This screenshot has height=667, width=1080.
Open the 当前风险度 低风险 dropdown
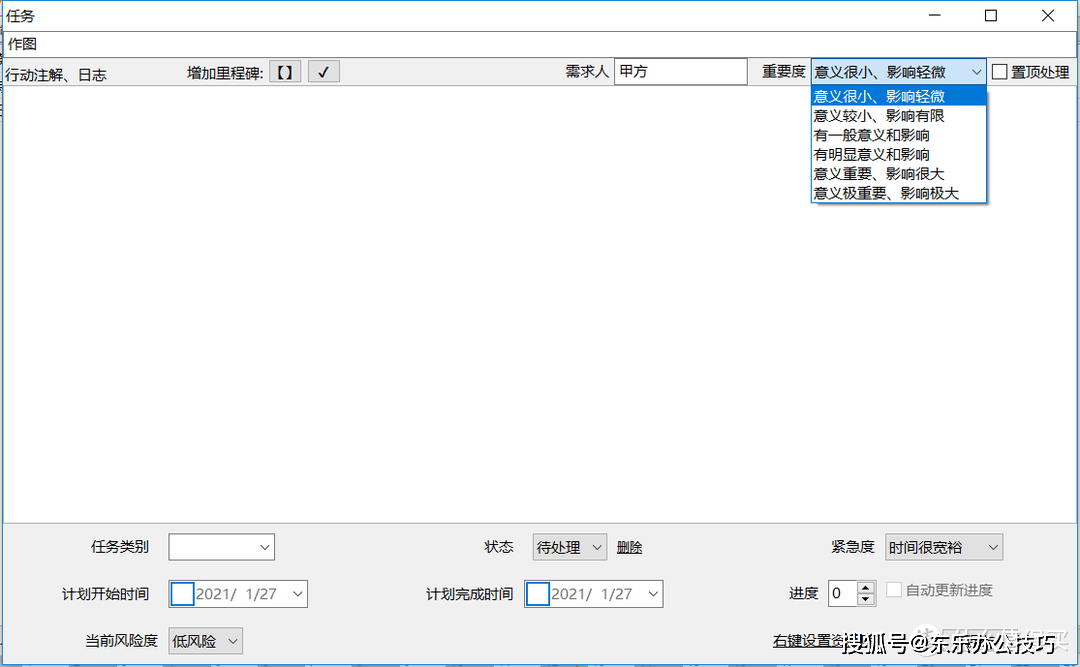[205, 641]
